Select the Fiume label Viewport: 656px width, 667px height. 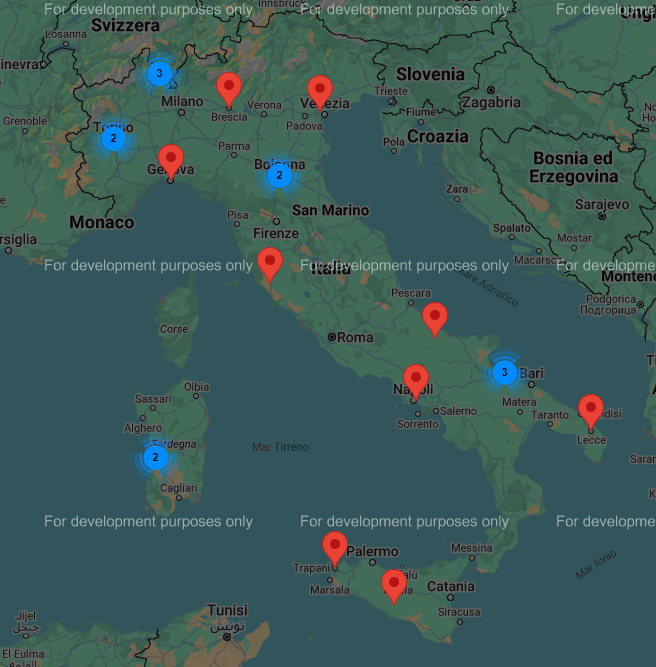point(421,112)
